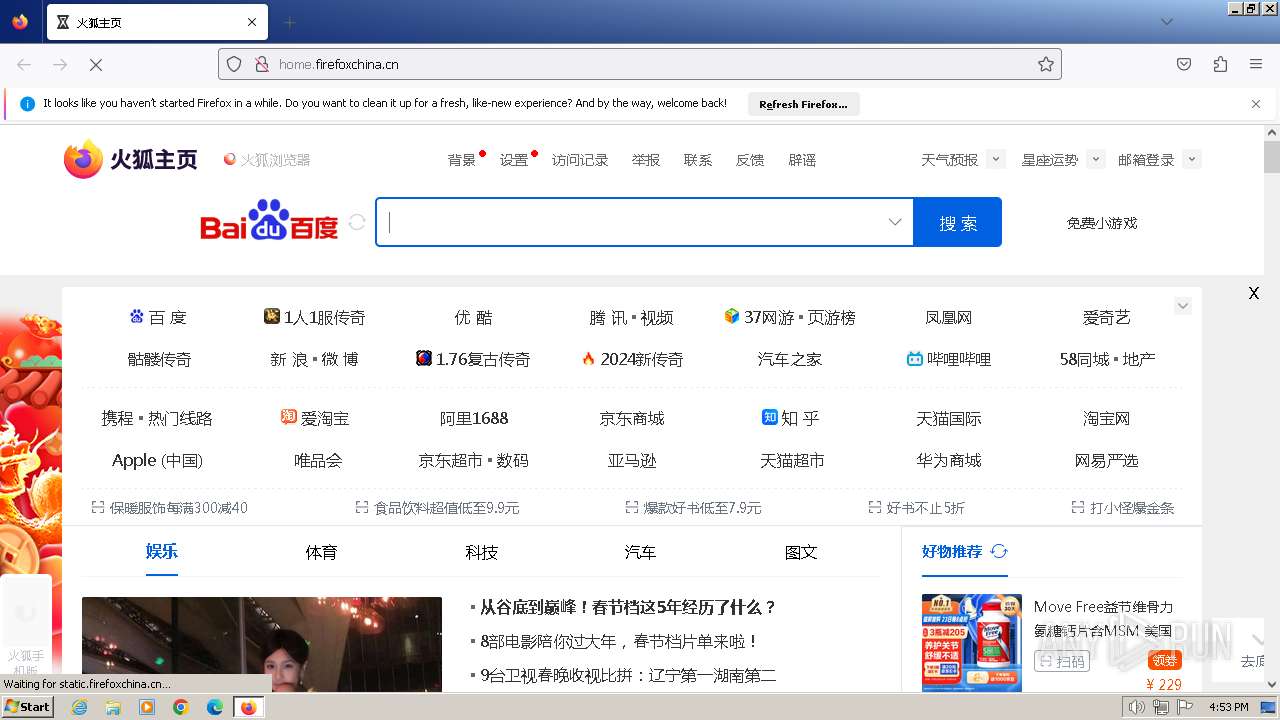Switch to the 娱乐 news tab
Image resolution: width=1280 pixels, height=720 pixels.
(x=161, y=551)
